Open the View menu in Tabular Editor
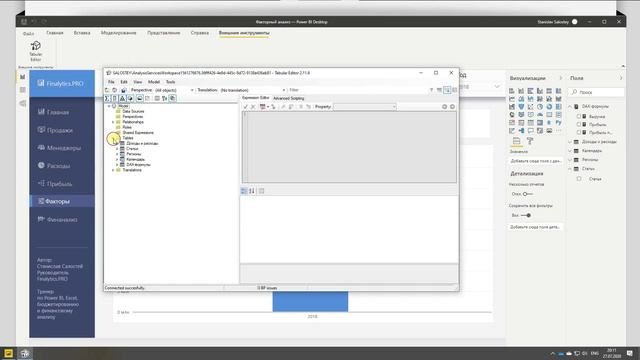 pyautogui.click(x=138, y=82)
